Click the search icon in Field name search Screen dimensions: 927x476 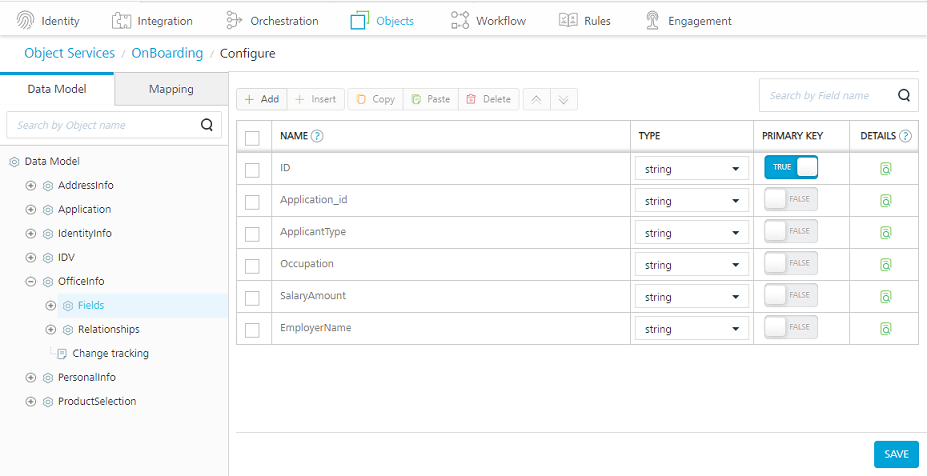pos(903,96)
